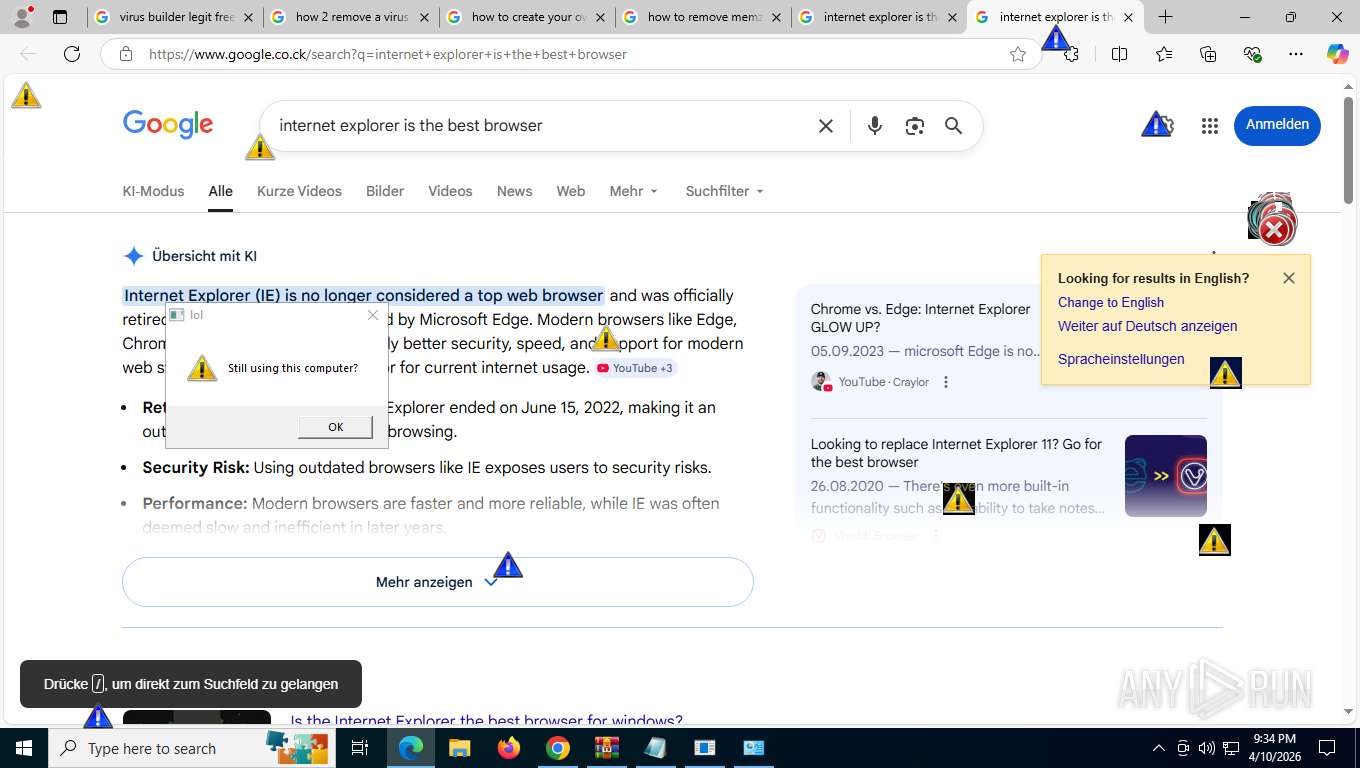Open options menu for YouTube Craylor result
1360x768 pixels.
(x=946, y=382)
